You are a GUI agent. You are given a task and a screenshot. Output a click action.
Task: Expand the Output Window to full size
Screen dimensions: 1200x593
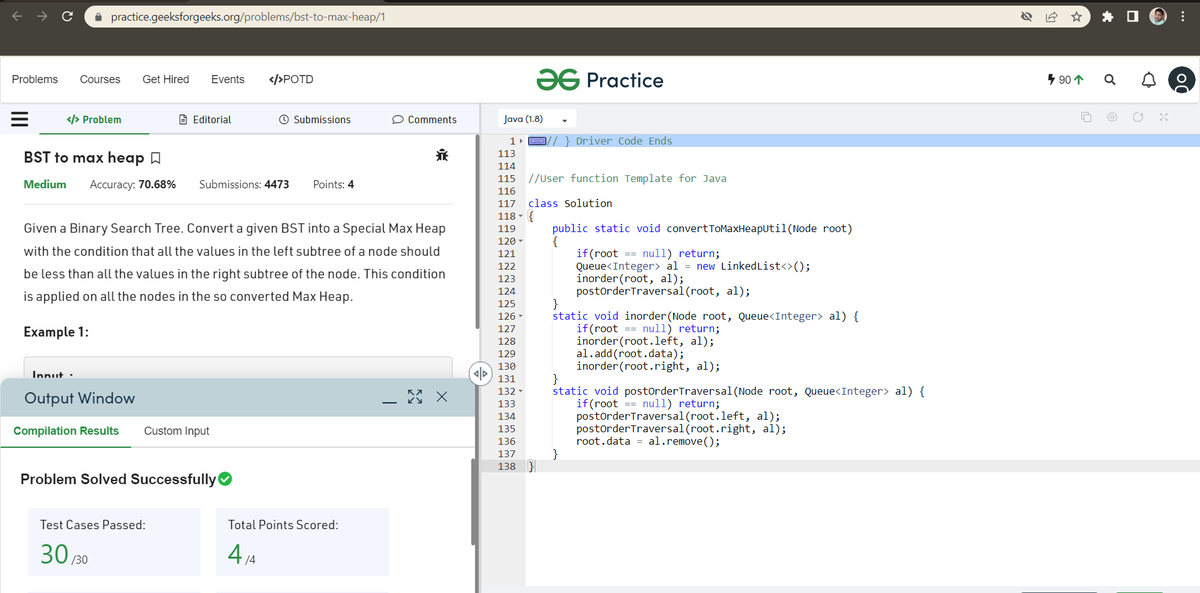pyautogui.click(x=414, y=399)
